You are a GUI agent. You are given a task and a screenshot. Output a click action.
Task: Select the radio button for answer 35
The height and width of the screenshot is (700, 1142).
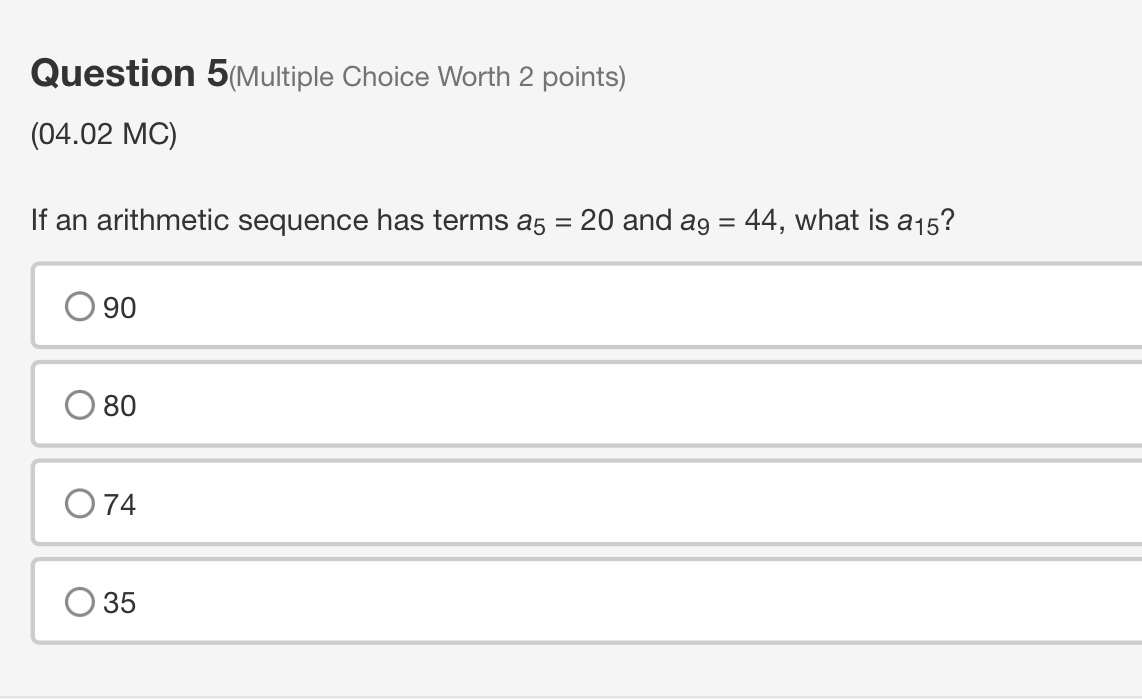click(79, 600)
